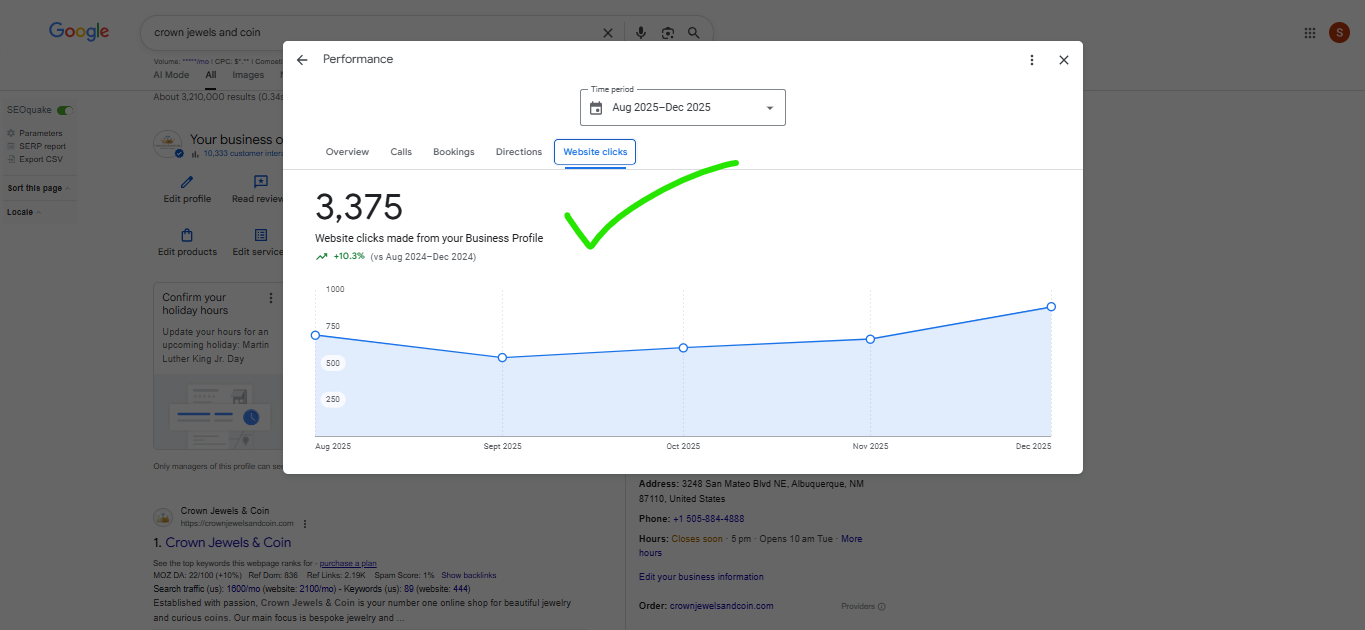The image size is (1365, 630).
Task: Click the magnifier search icon
Action: [694, 33]
